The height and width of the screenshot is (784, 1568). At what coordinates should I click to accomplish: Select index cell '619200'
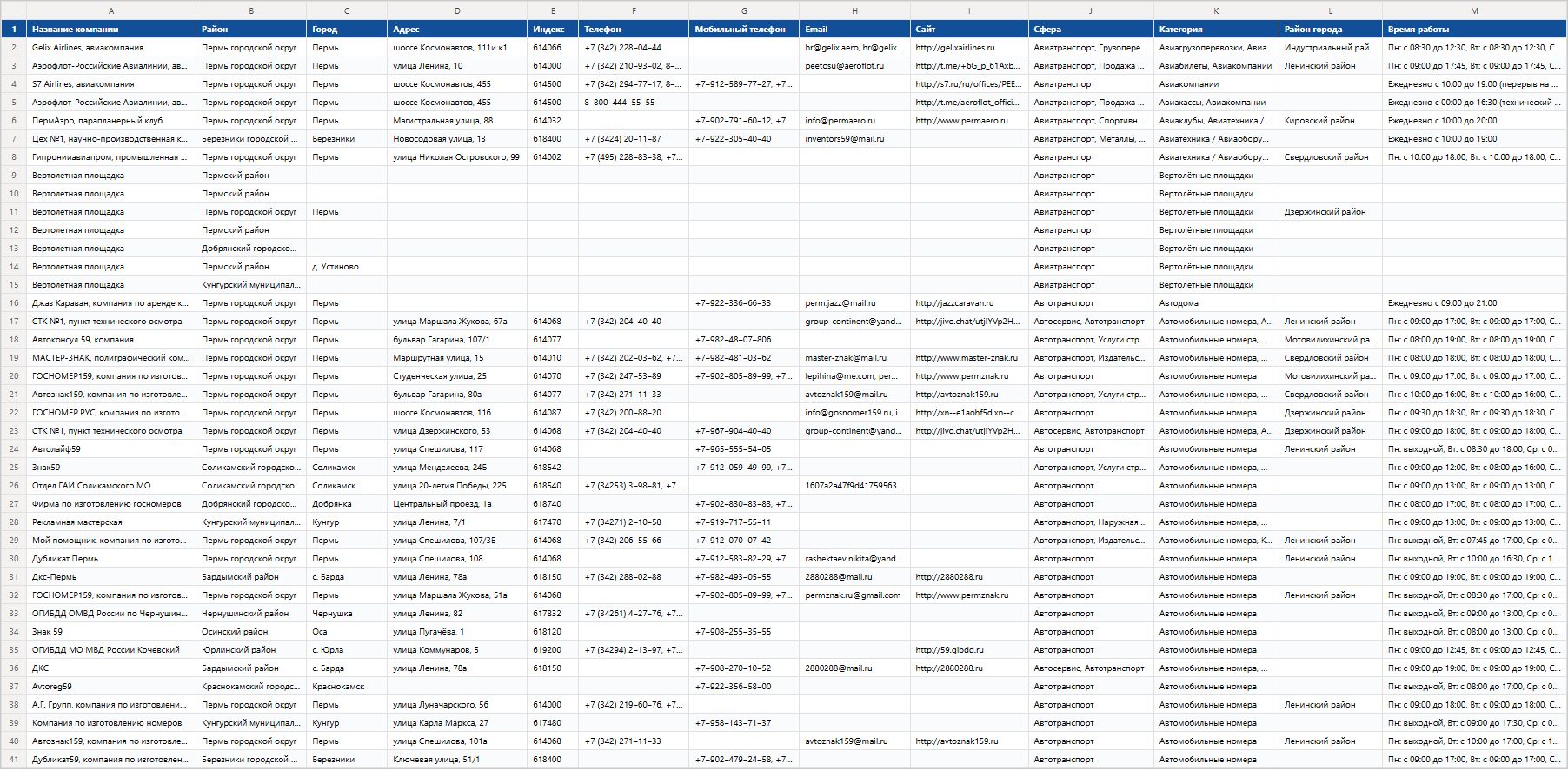point(553,650)
